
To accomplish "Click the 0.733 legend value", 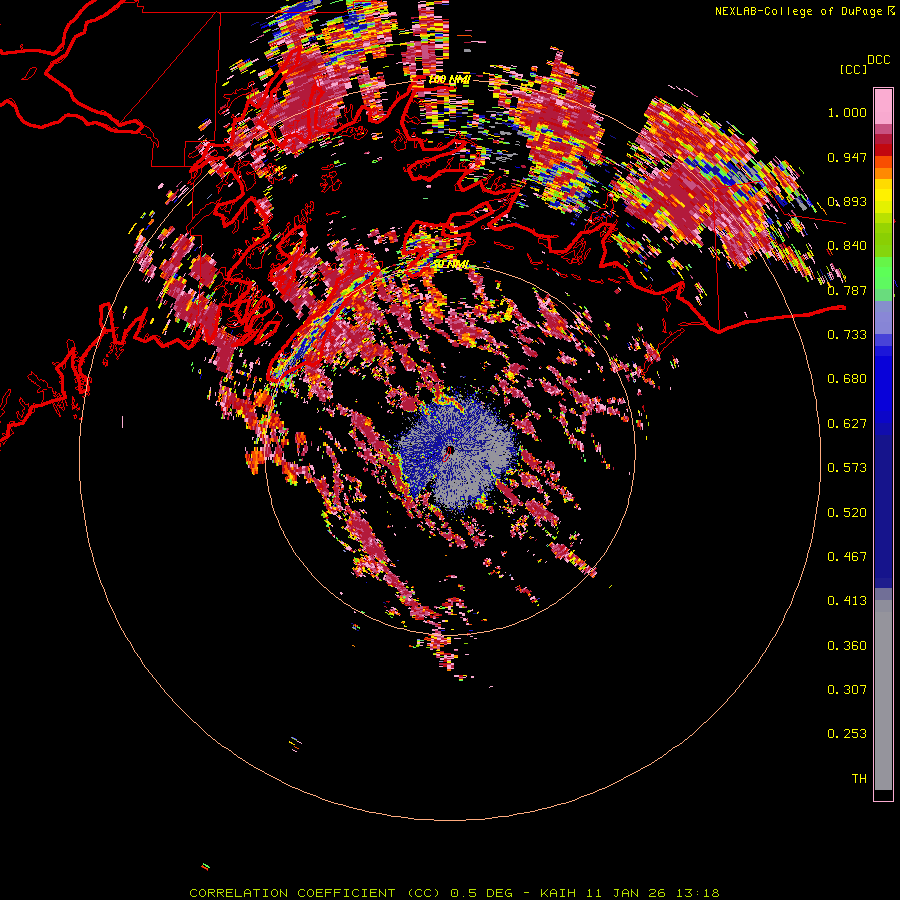I will pos(847,335).
